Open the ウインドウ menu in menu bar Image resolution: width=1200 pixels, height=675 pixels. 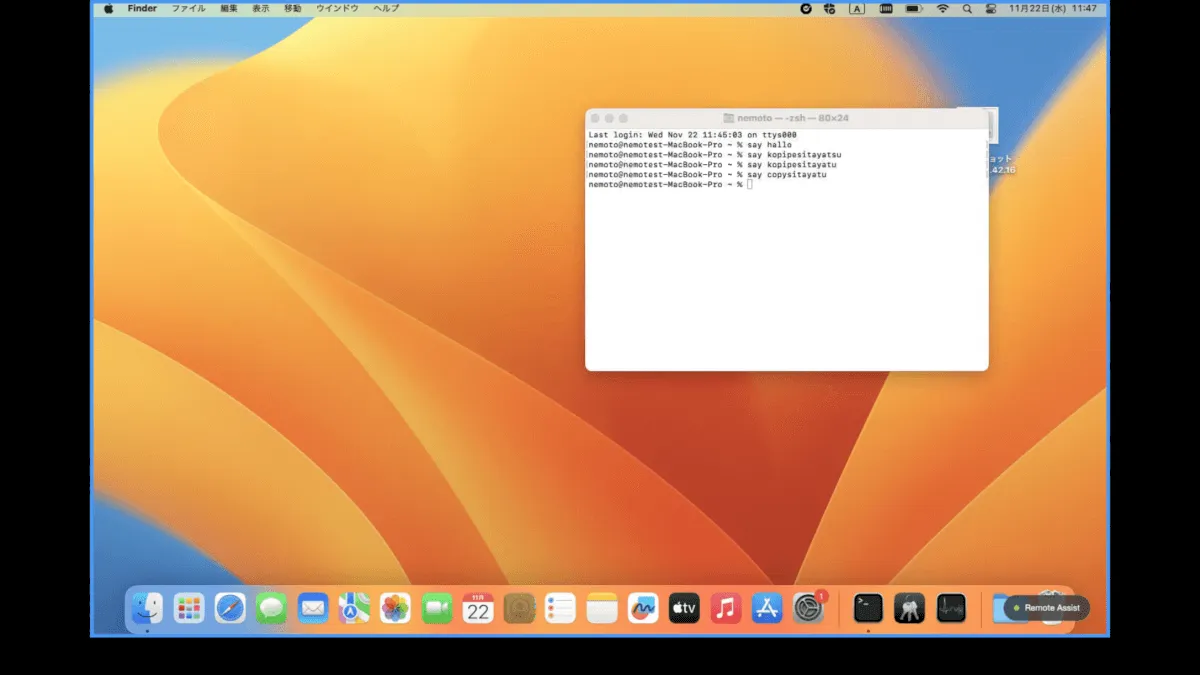pos(337,8)
